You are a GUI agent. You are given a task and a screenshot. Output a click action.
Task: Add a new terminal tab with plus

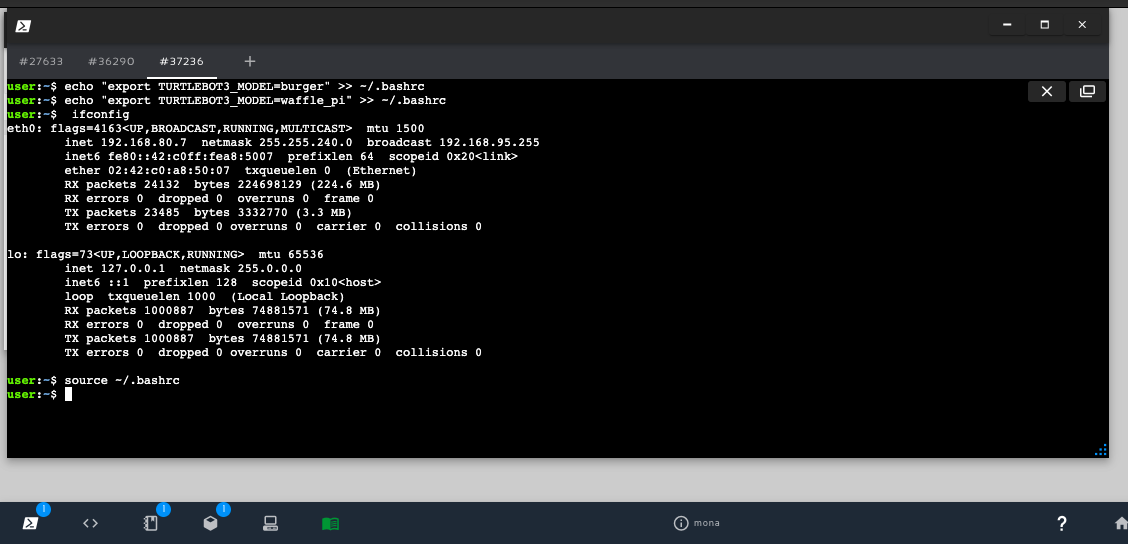pyautogui.click(x=250, y=61)
